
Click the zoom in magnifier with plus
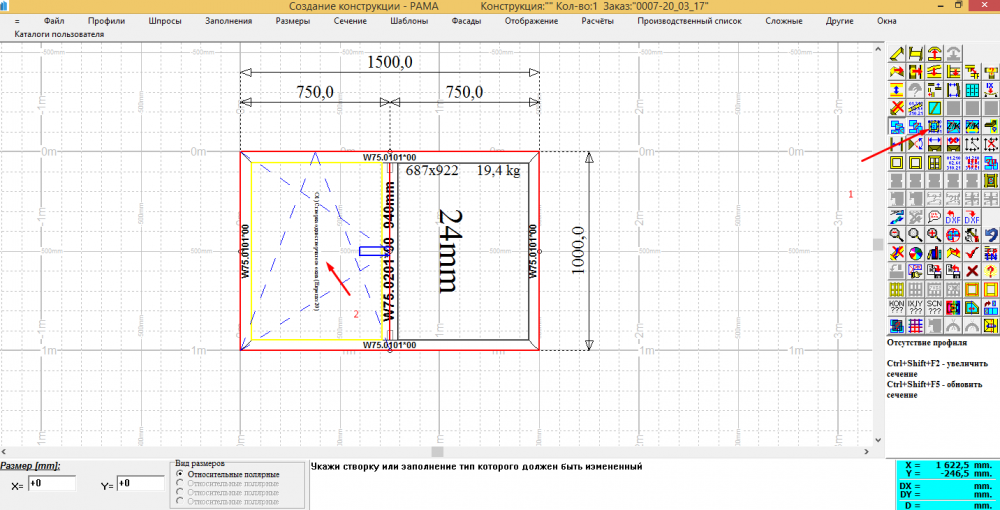(934, 234)
